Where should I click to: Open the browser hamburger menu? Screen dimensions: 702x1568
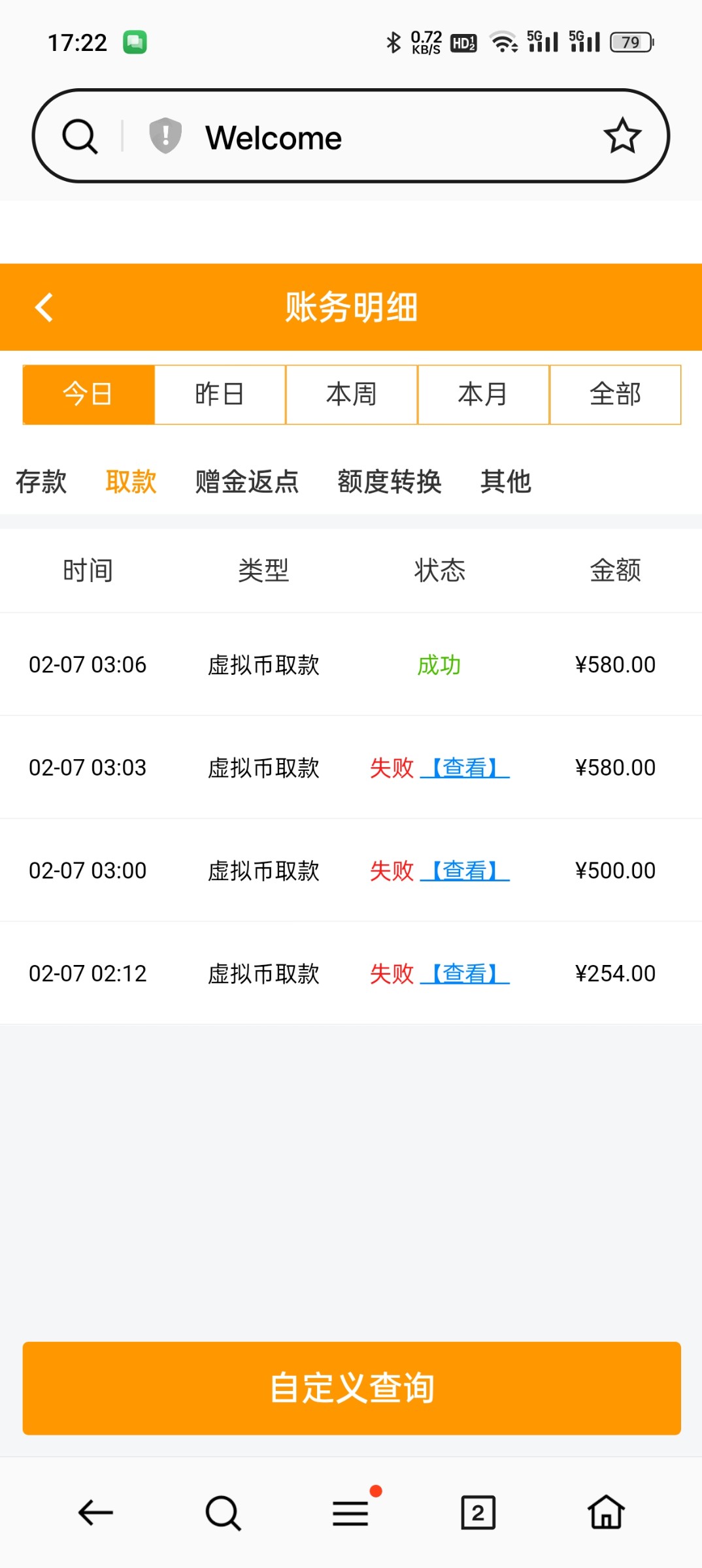tap(351, 1512)
